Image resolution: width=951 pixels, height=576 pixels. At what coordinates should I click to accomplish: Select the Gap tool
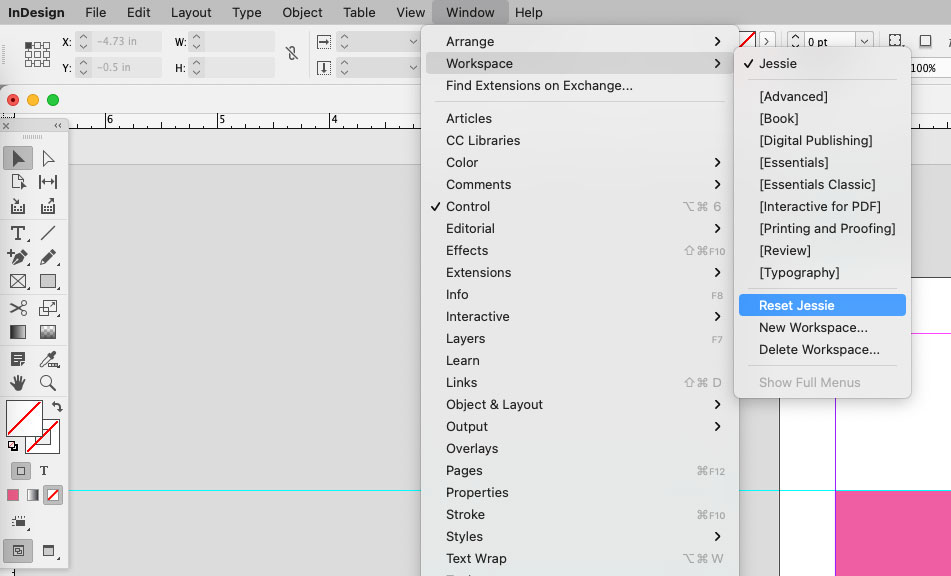coord(48,182)
